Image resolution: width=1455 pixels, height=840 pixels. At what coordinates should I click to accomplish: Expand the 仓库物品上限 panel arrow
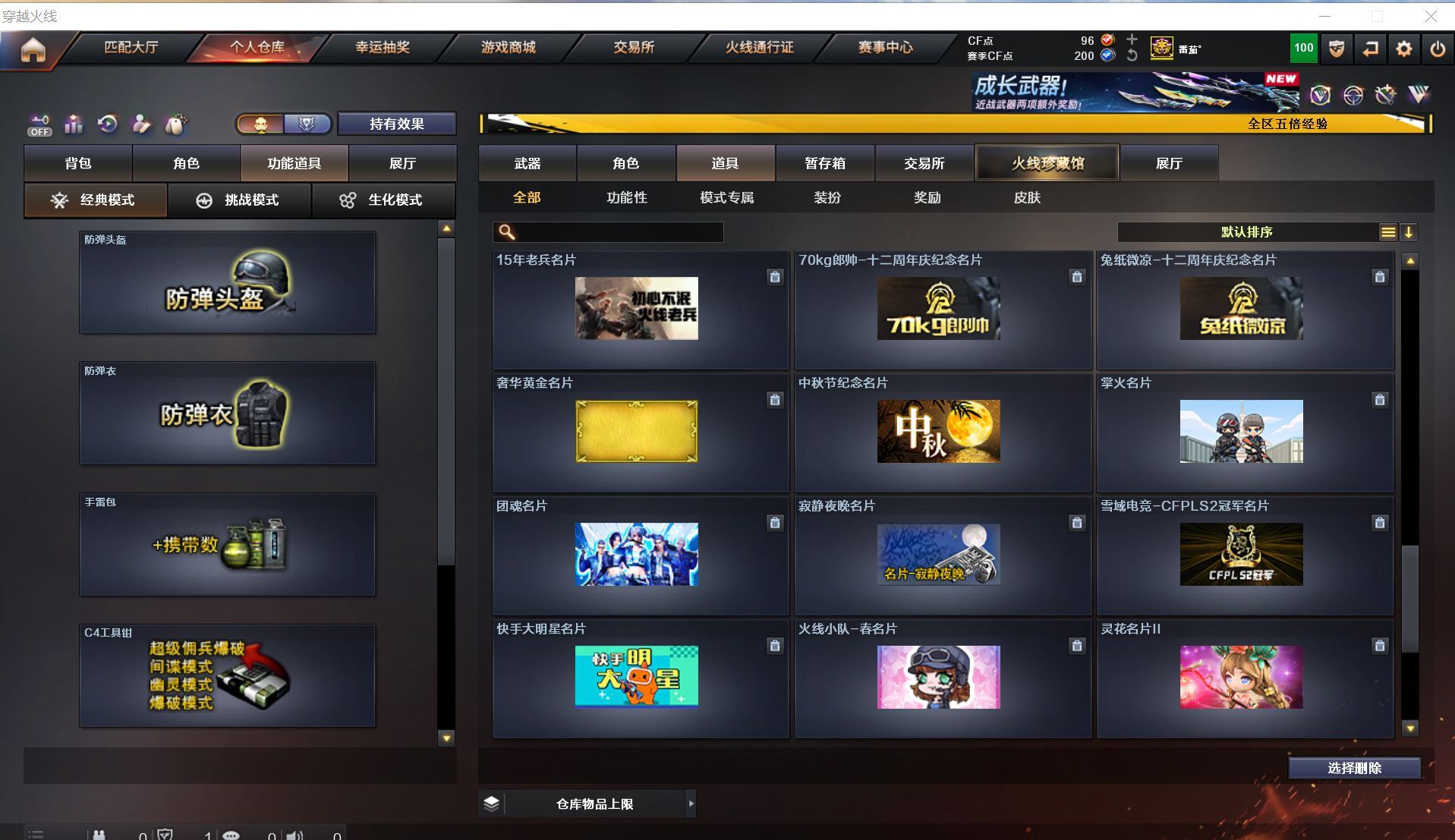pyautogui.click(x=690, y=804)
